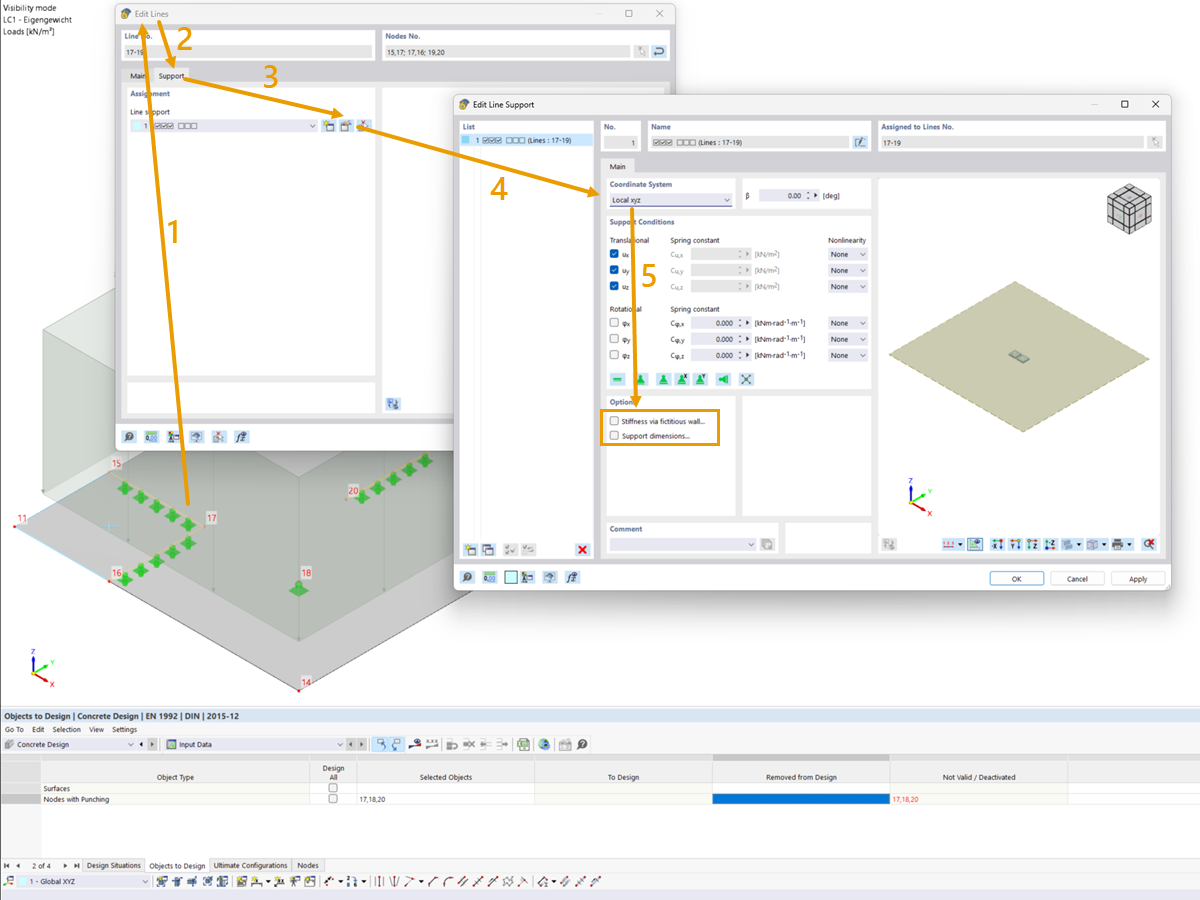Select the hinged support preset icon
Viewport: 1200px width, 900px height.
click(x=663, y=379)
